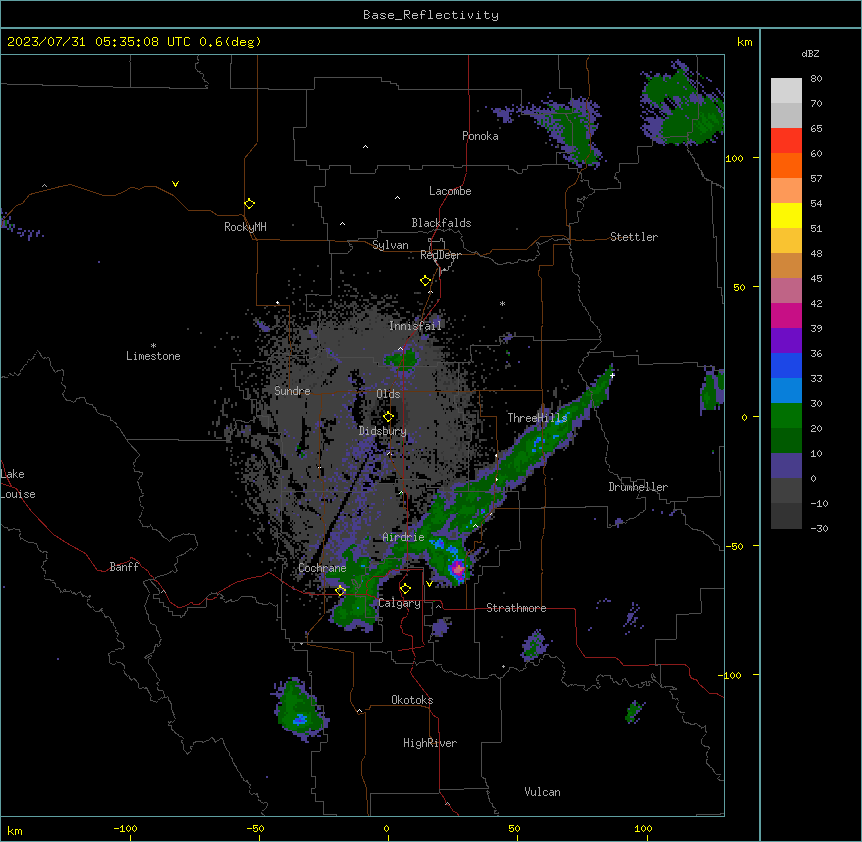
Task: Click the Didsbury city label
Action: click(x=382, y=431)
